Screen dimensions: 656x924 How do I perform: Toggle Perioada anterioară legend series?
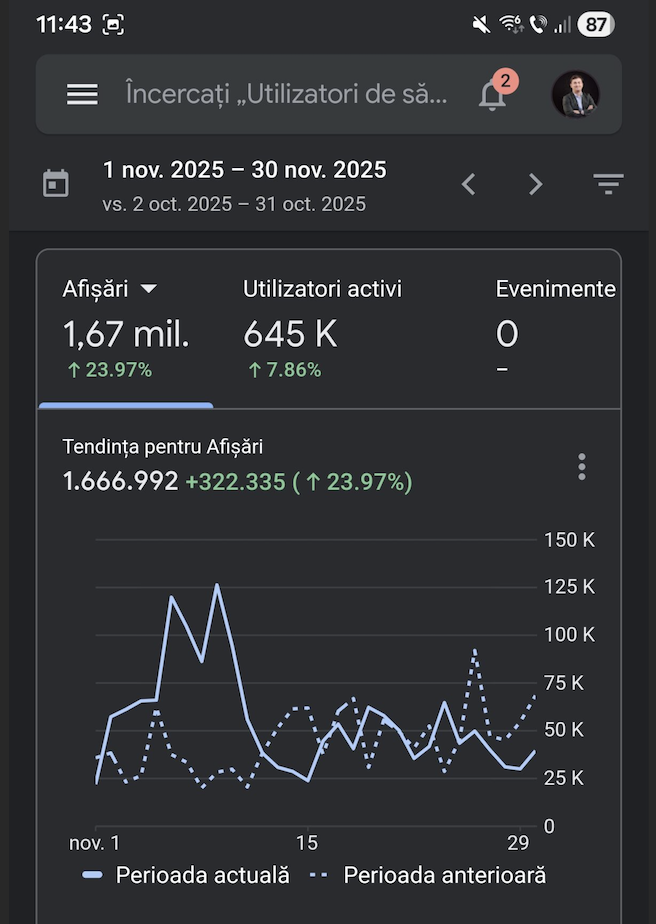[x=429, y=875]
